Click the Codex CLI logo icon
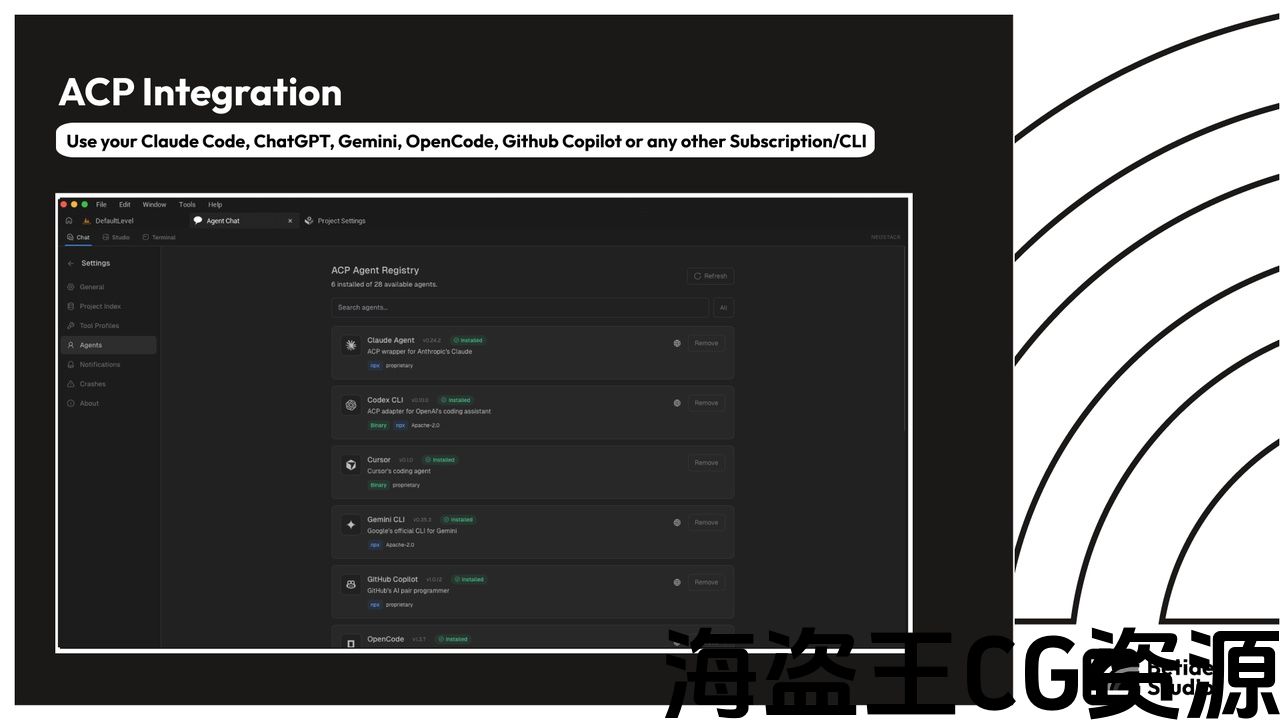The width and height of the screenshot is (1280, 720). [351, 405]
